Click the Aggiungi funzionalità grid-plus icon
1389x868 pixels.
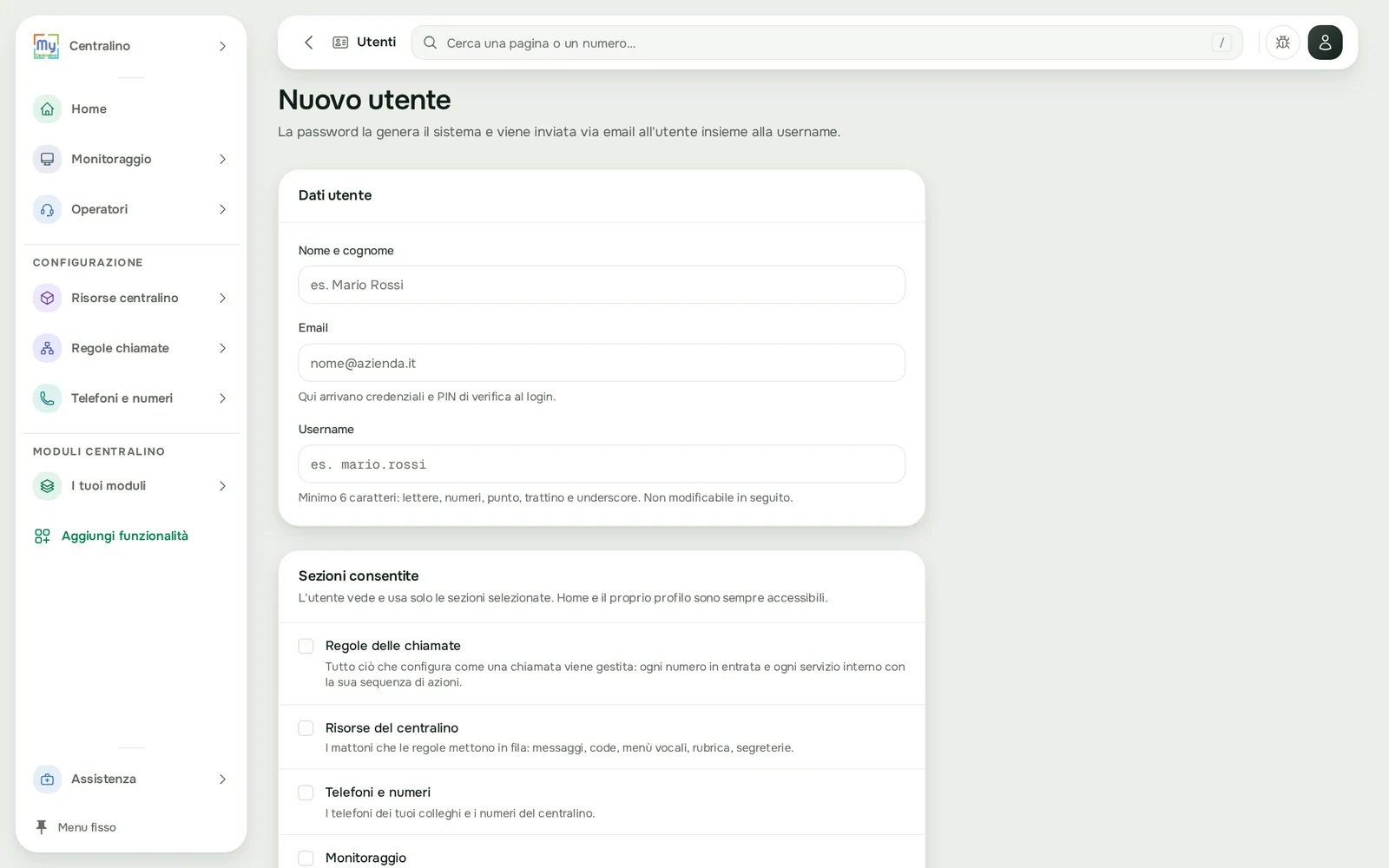tap(42, 536)
